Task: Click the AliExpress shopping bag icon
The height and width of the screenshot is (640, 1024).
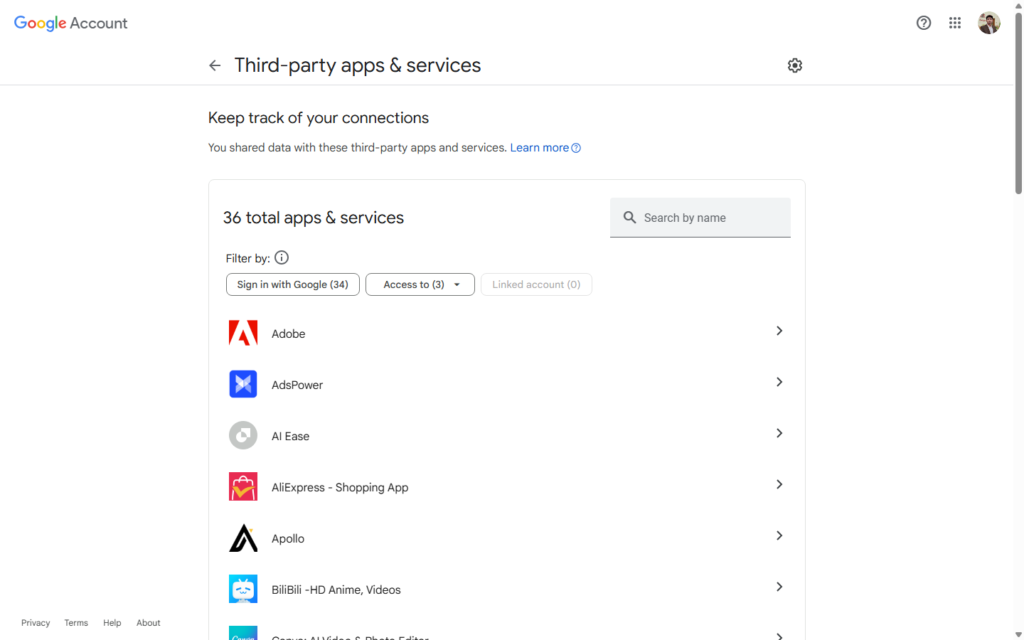Action: (x=243, y=487)
